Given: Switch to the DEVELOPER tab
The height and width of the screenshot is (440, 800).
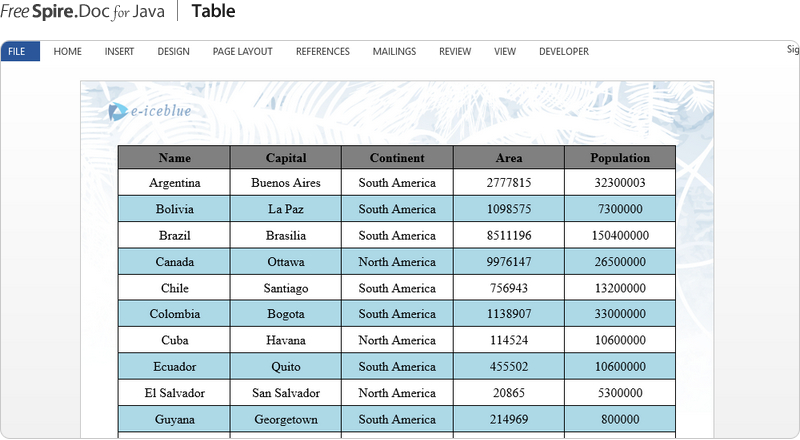Looking at the screenshot, I should [564, 52].
